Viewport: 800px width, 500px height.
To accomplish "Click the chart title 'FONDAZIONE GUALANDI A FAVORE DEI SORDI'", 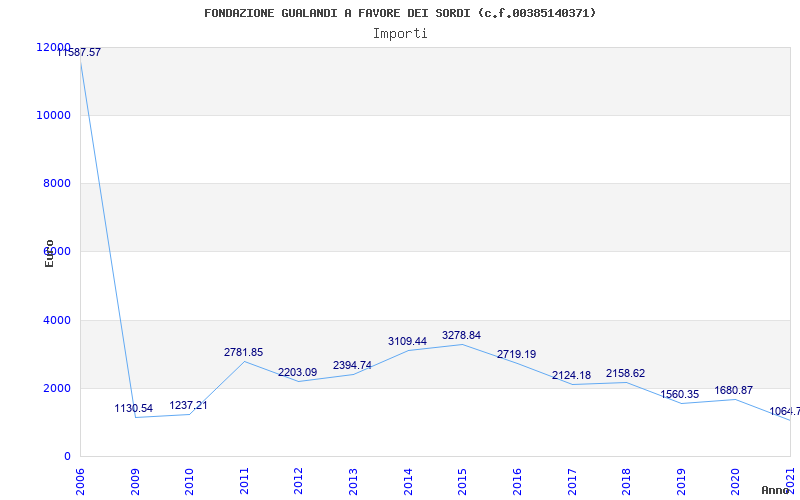I will point(400,13).
